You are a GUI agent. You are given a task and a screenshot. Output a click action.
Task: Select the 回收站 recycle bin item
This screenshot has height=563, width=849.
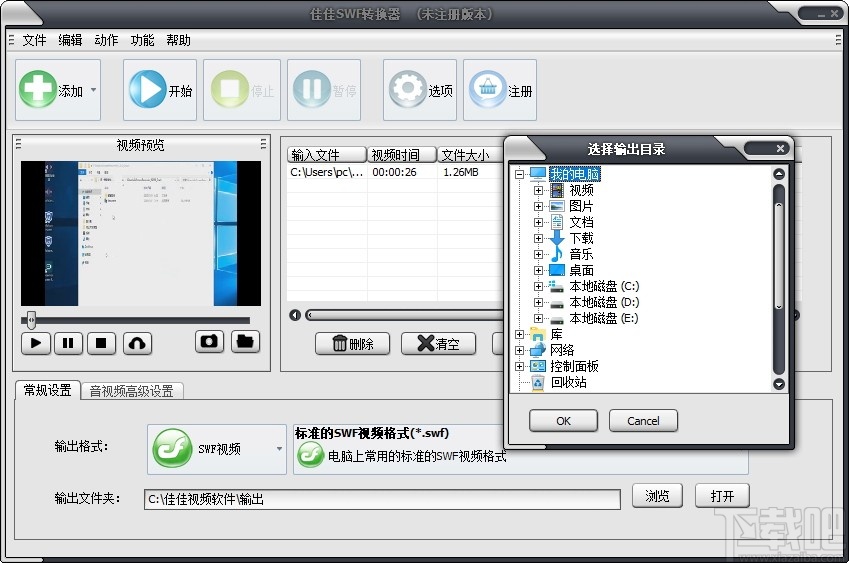click(x=569, y=383)
